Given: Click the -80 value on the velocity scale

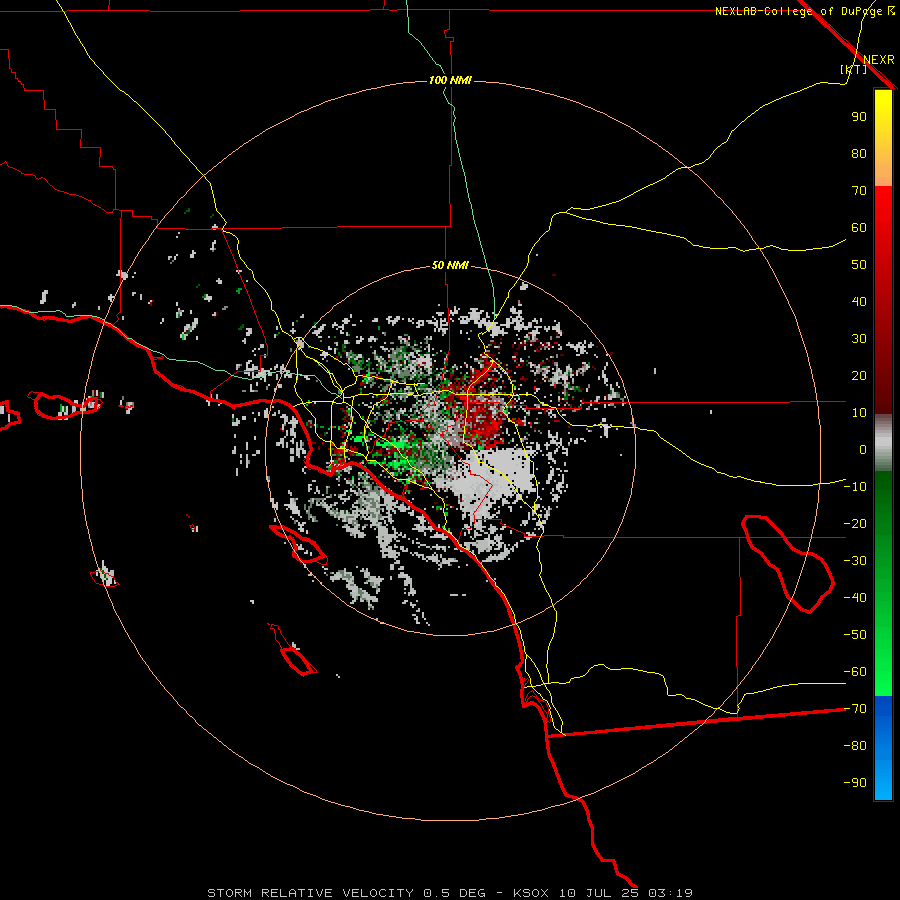Looking at the screenshot, I should coord(855,746).
